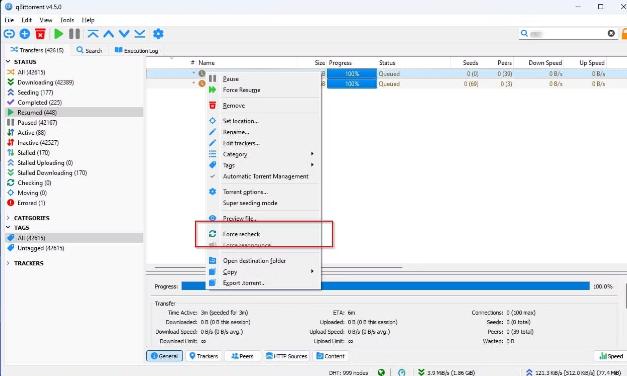Click the File menu
The image size is (627, 376).
point(9,20)
